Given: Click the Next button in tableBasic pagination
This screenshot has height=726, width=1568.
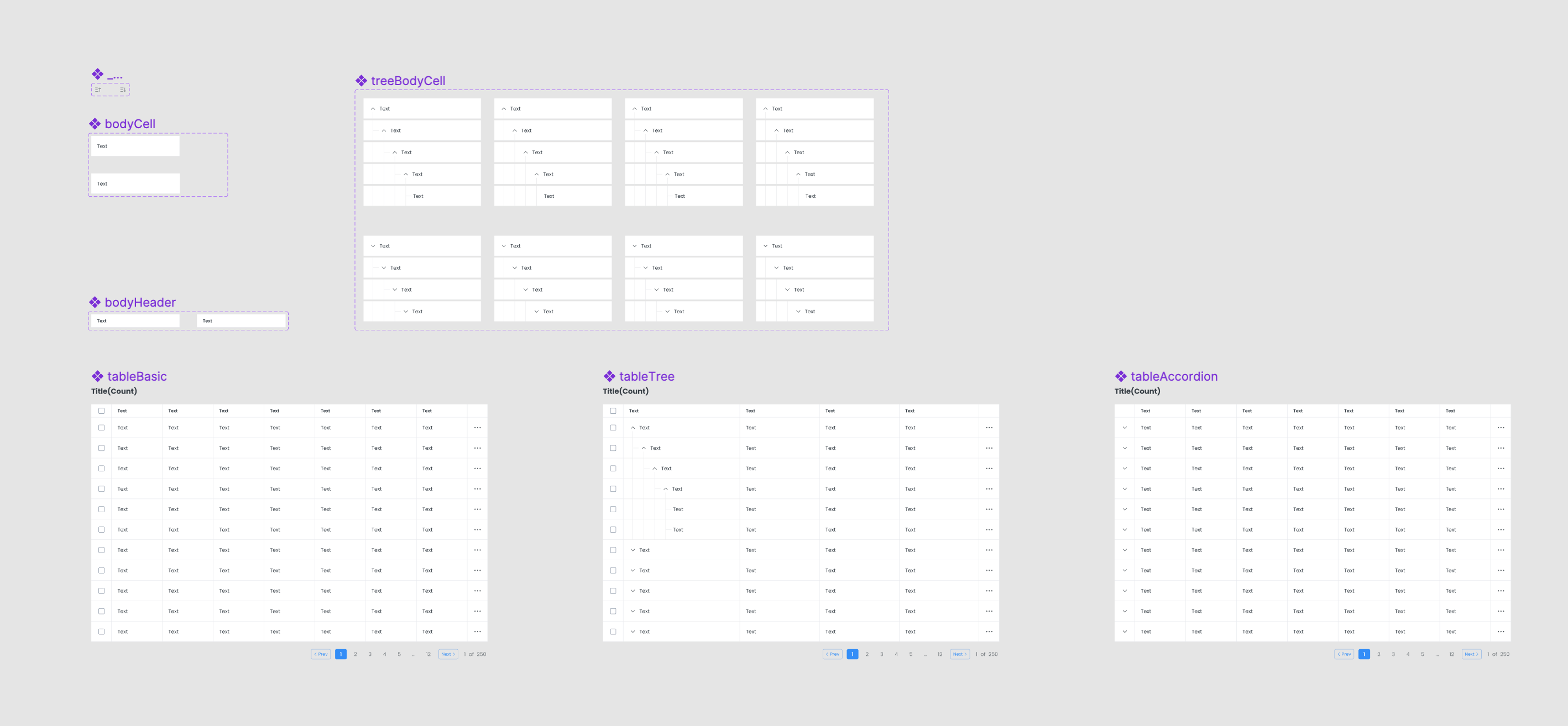Looking at the screenshot, I should click(x=448, y=654).
